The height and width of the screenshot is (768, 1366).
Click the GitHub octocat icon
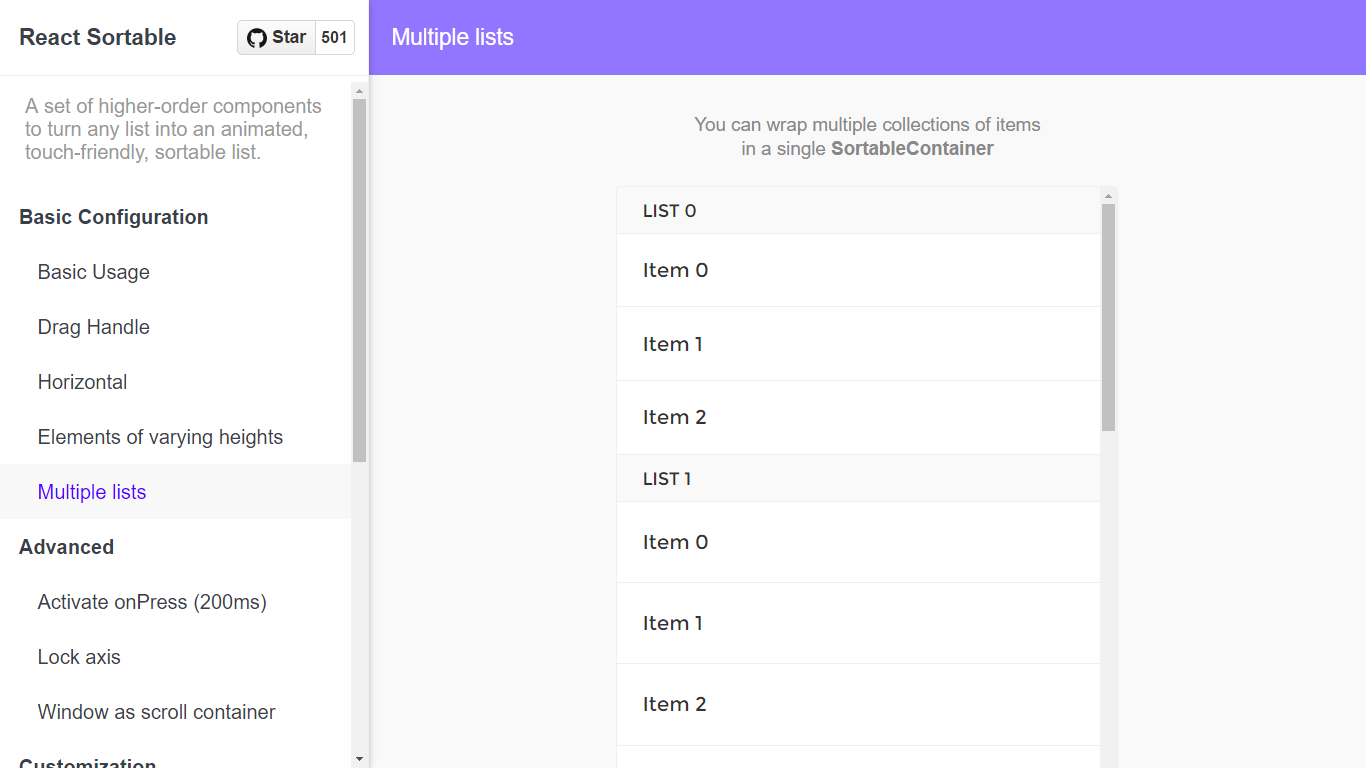tap(258, 37)
